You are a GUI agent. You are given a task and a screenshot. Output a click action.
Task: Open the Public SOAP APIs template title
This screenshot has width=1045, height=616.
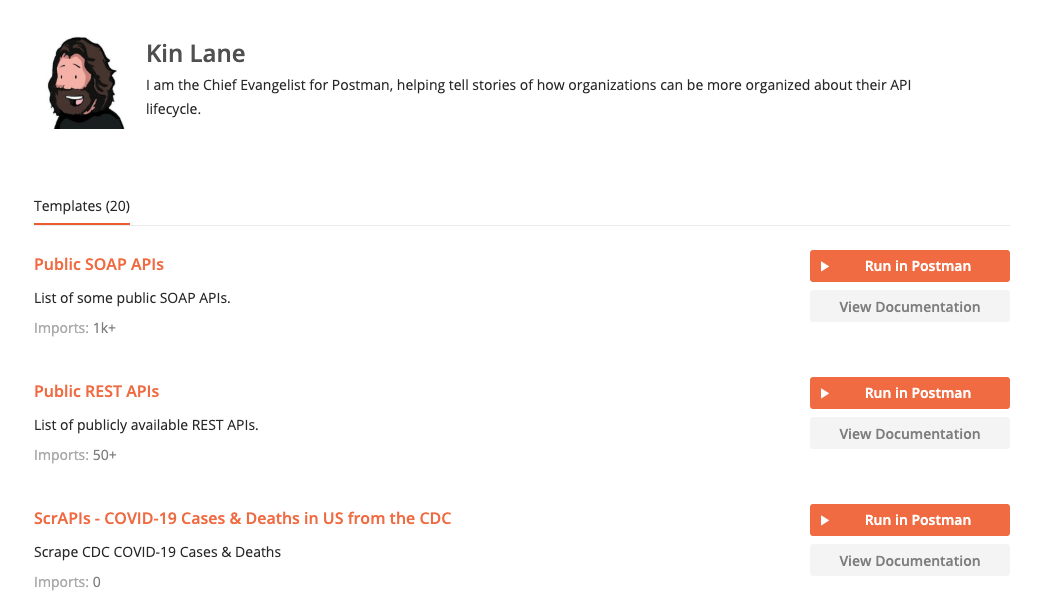pyautogui.click(x=99, y=264)
